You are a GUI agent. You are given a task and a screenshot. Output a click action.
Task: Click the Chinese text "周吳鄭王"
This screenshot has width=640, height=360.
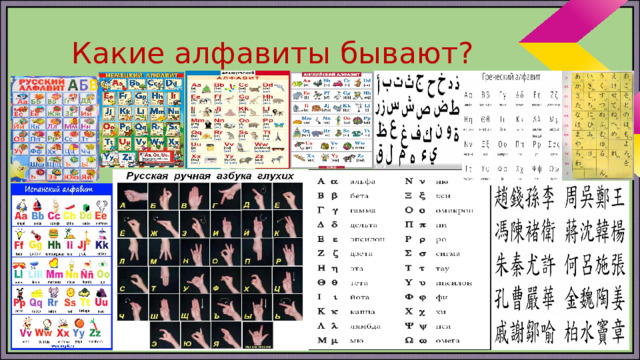(596, 198)
